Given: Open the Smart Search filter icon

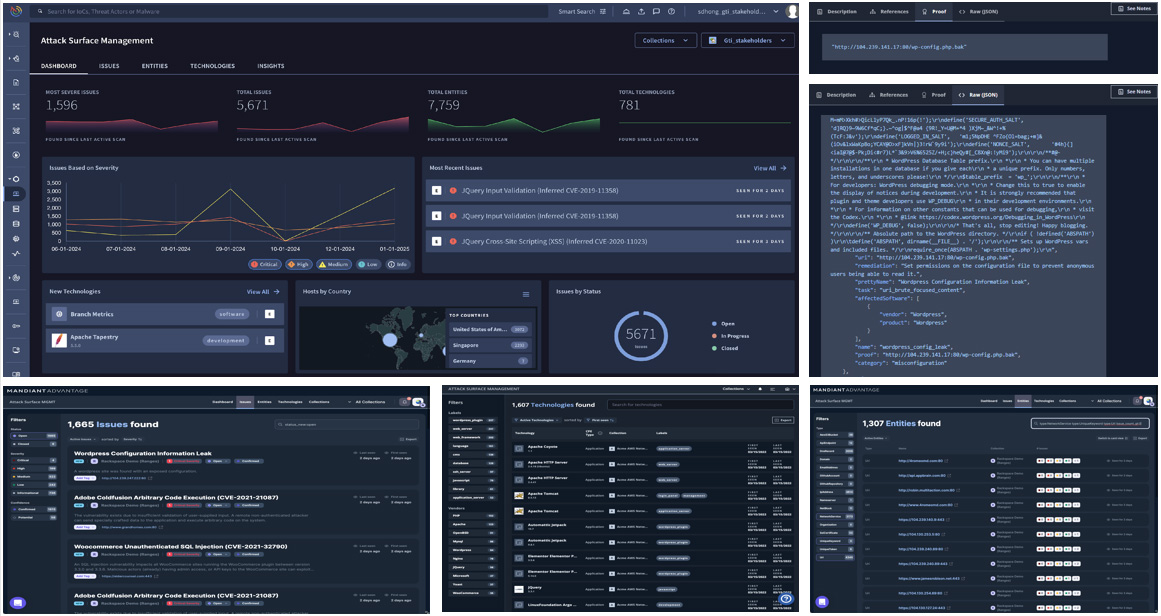Looking at the screenshot, I should point(603,12).
